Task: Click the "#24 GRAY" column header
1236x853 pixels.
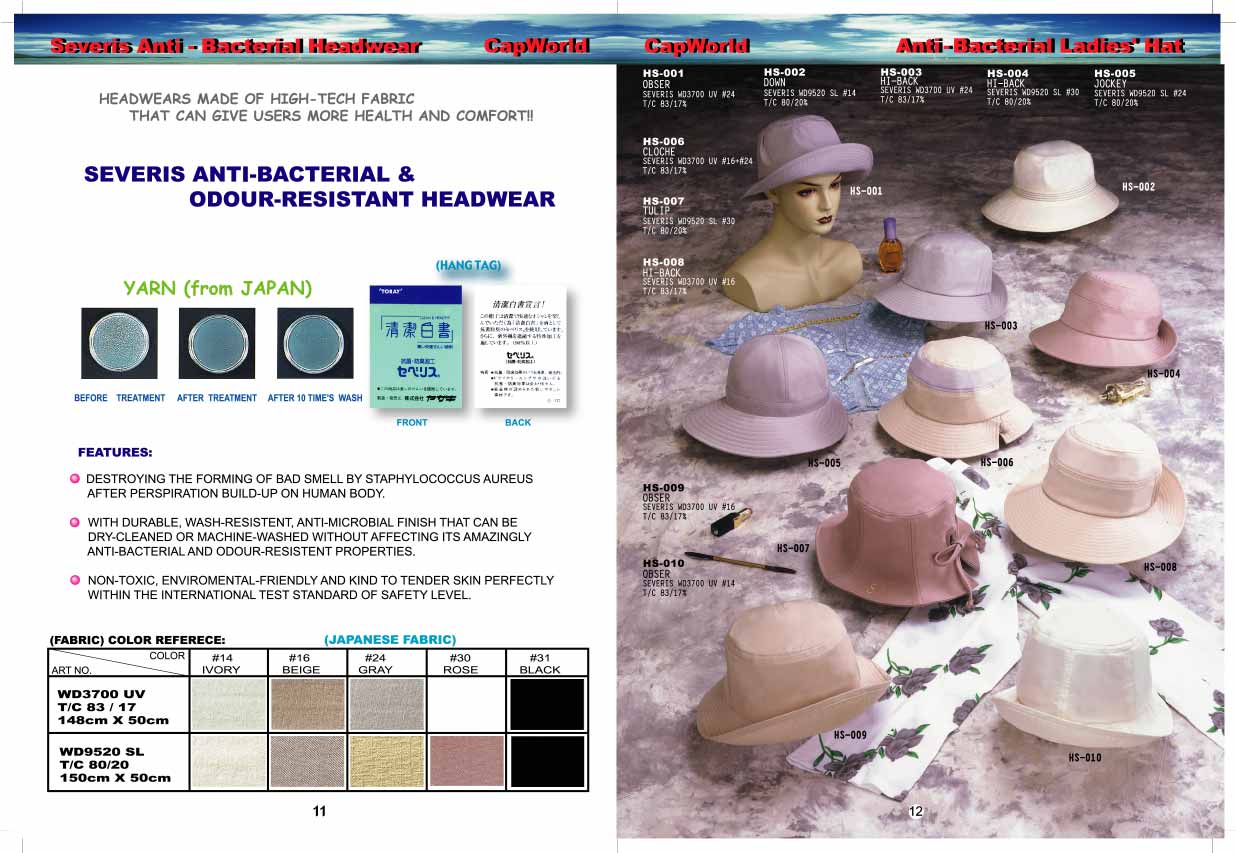Action: [376, 664]
